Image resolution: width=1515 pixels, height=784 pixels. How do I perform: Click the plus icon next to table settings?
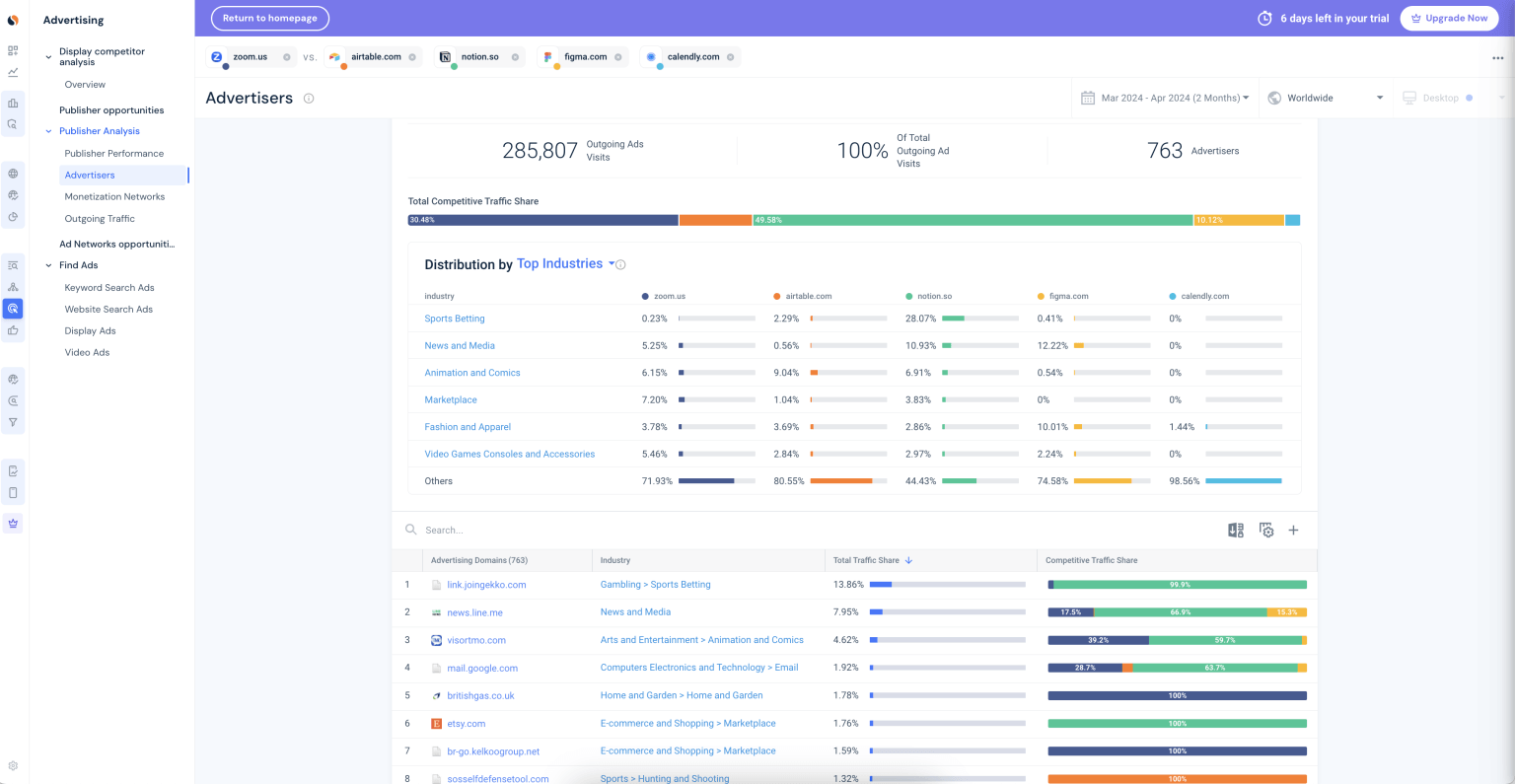pos(1293,530)
